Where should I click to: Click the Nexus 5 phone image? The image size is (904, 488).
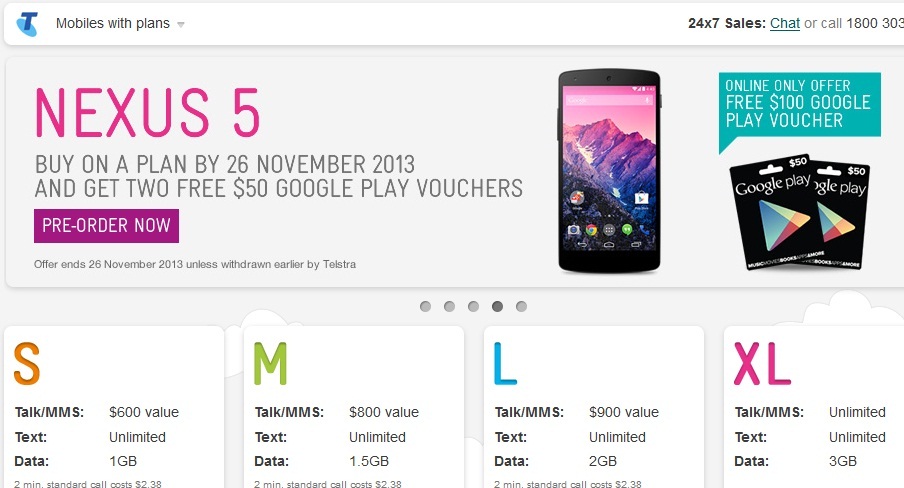pyautogui.click(x=609, y=171)
